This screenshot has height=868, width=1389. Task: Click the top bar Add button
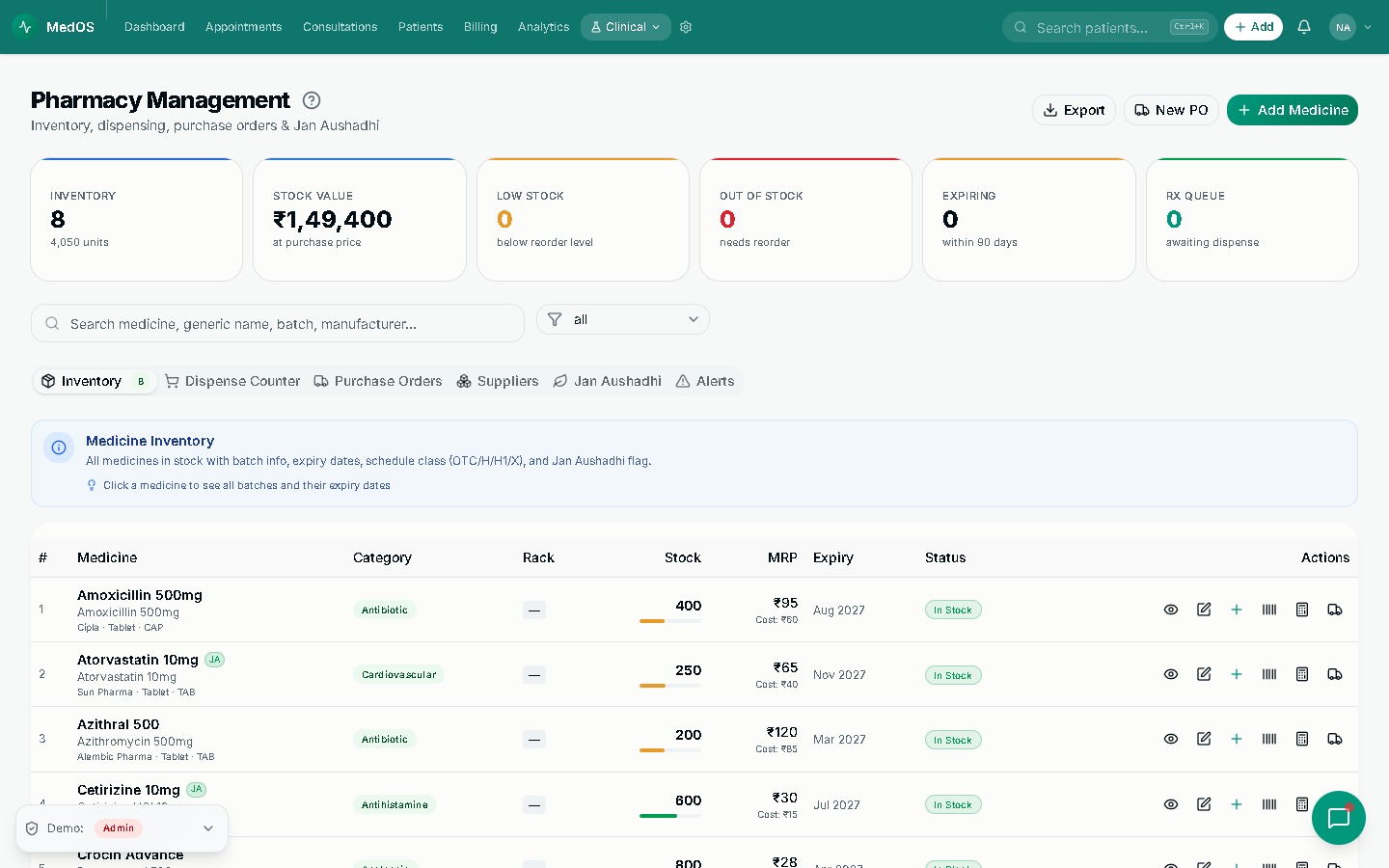point(1253,27)
